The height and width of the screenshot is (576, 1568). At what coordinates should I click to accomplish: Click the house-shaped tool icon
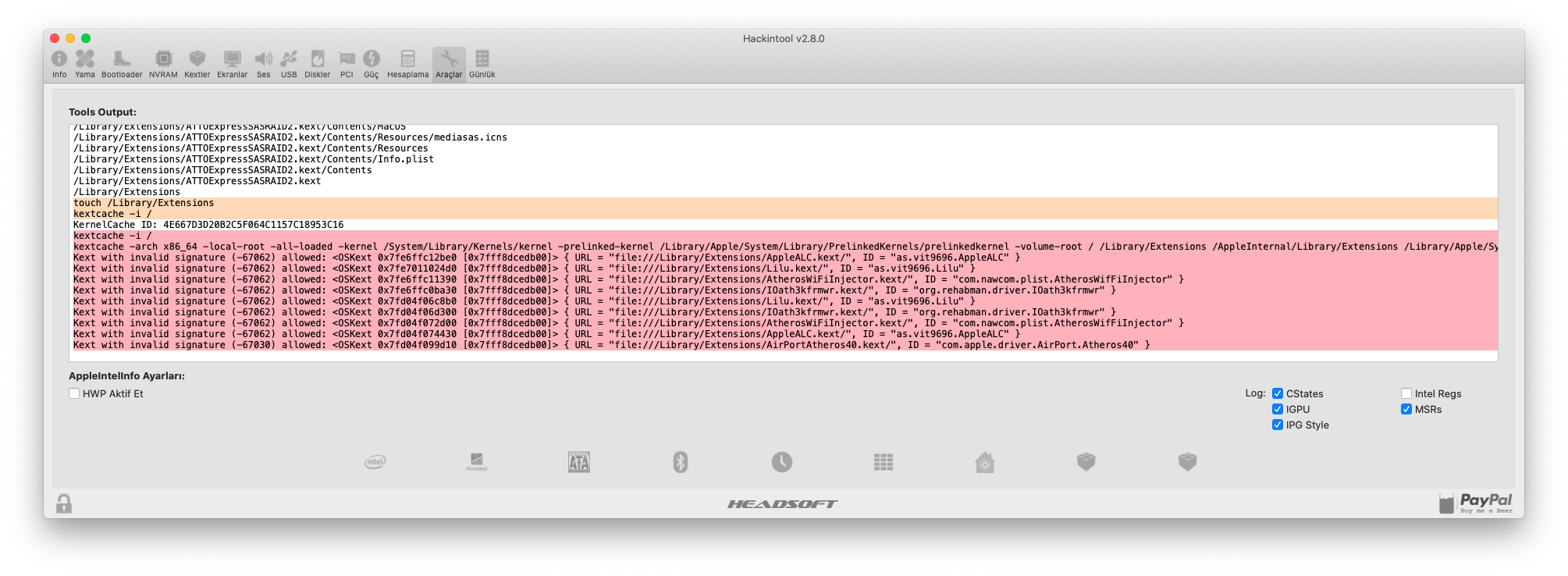(985, 462)
